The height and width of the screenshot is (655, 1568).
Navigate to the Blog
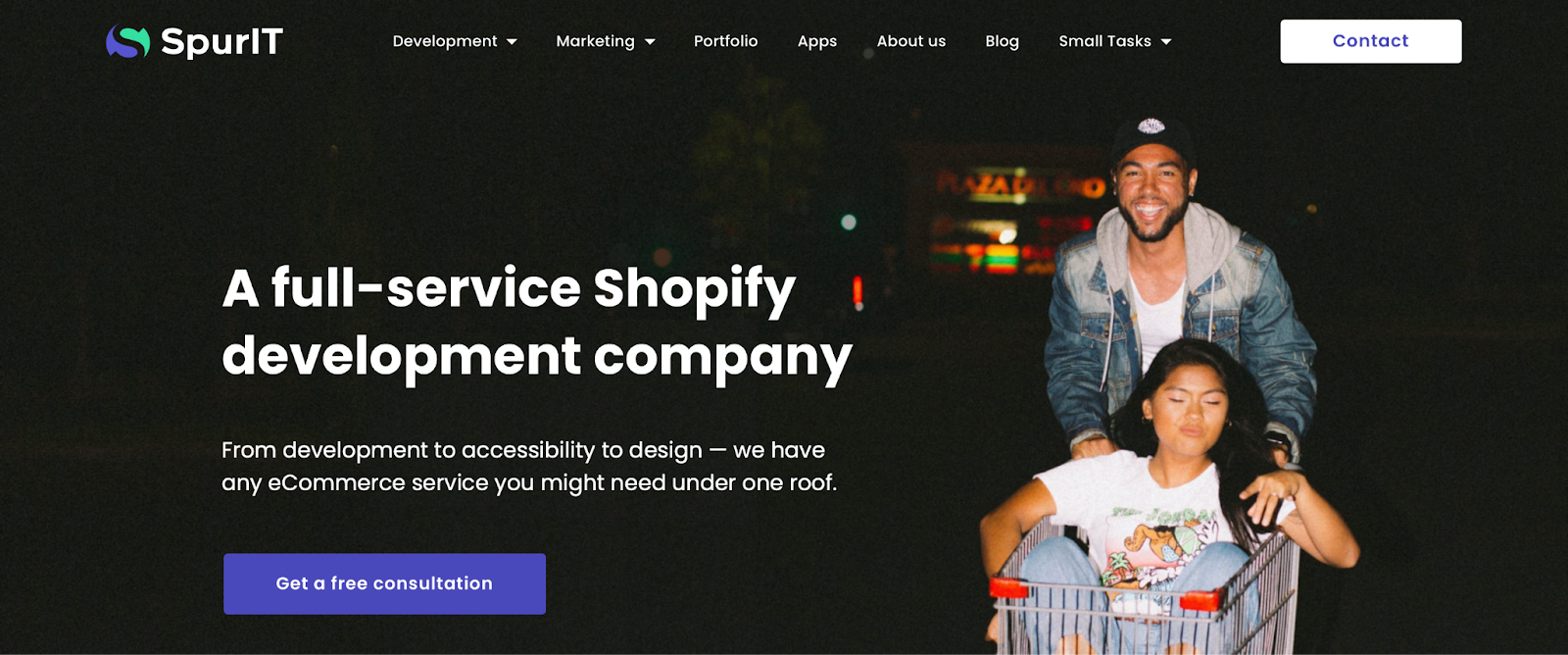1002,41
